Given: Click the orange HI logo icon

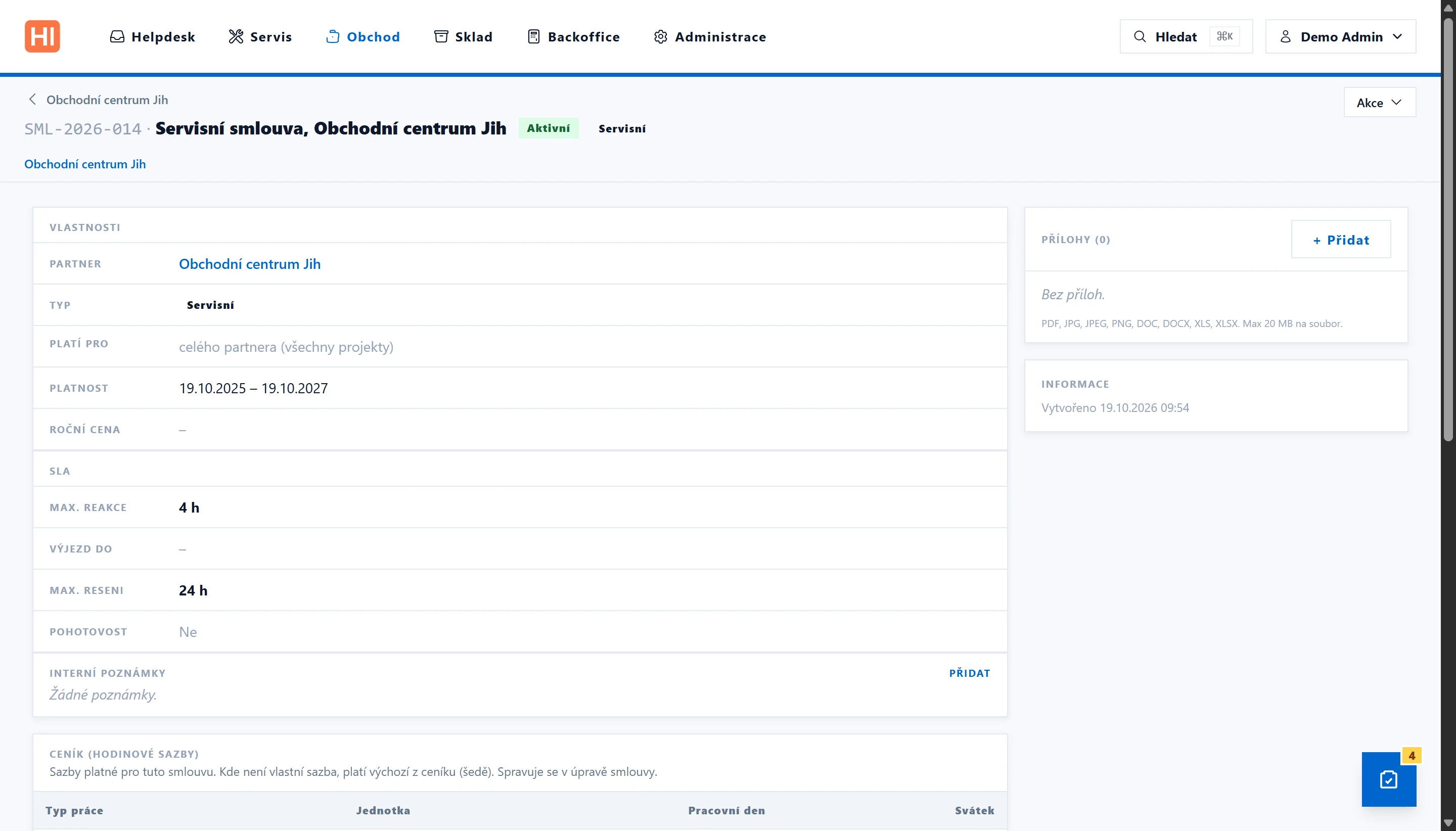Looking at the screenshot, I should point(42,36).
